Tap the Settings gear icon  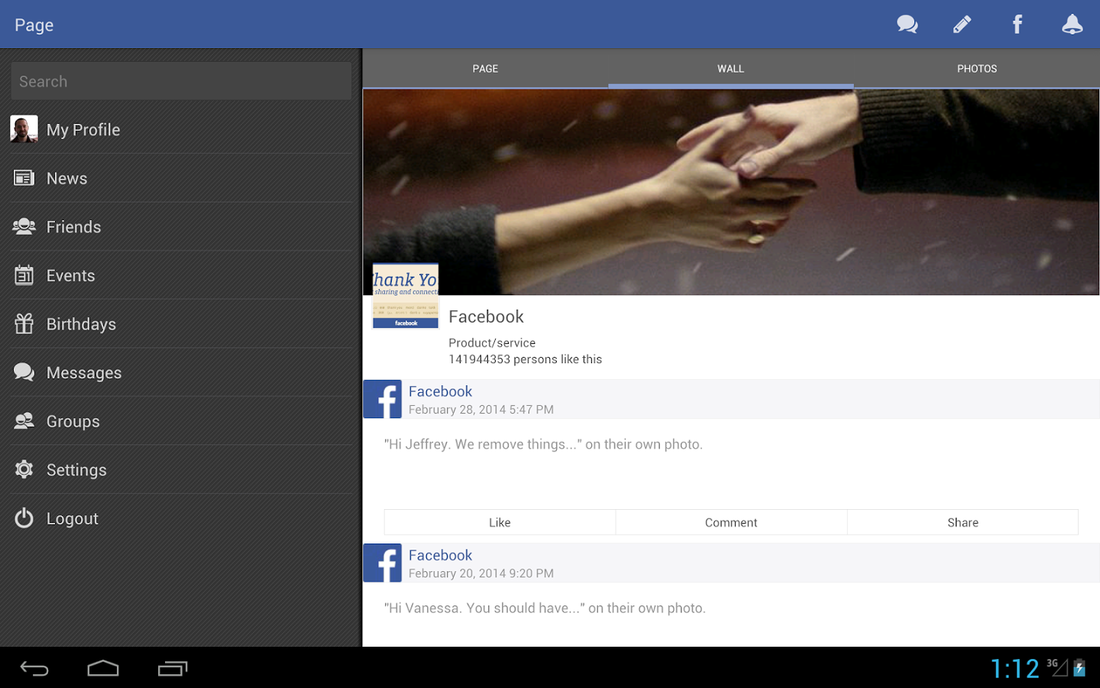pyautogui.click(x=24, y=469)
